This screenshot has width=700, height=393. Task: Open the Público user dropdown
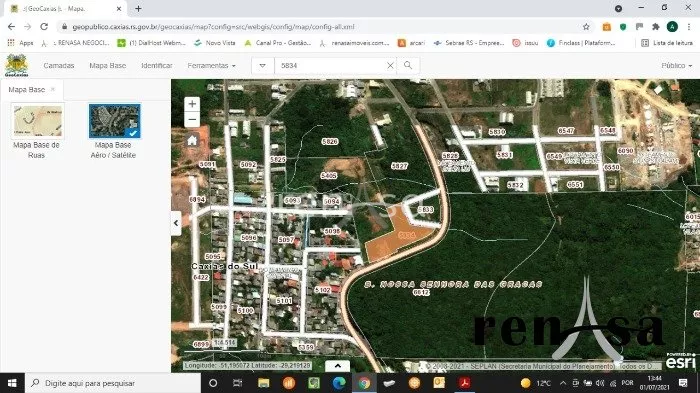(676, 65)
